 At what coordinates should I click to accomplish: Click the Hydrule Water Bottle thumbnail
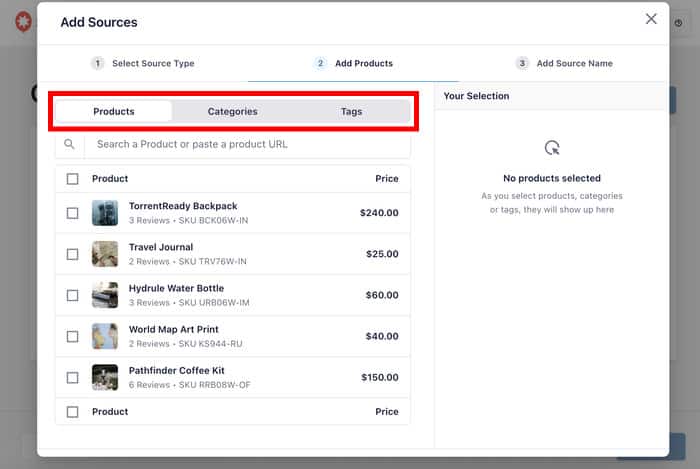coord(105,295)
